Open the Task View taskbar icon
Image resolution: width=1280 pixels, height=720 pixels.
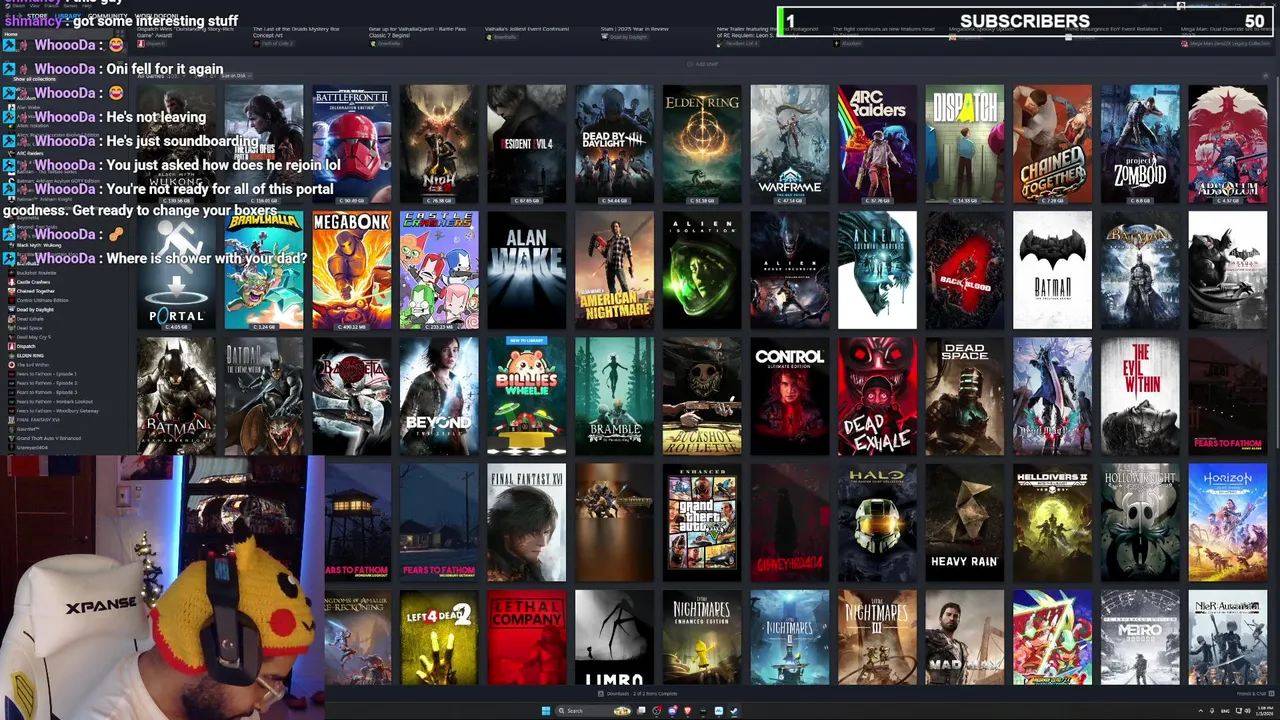click(x=641, y=711)
